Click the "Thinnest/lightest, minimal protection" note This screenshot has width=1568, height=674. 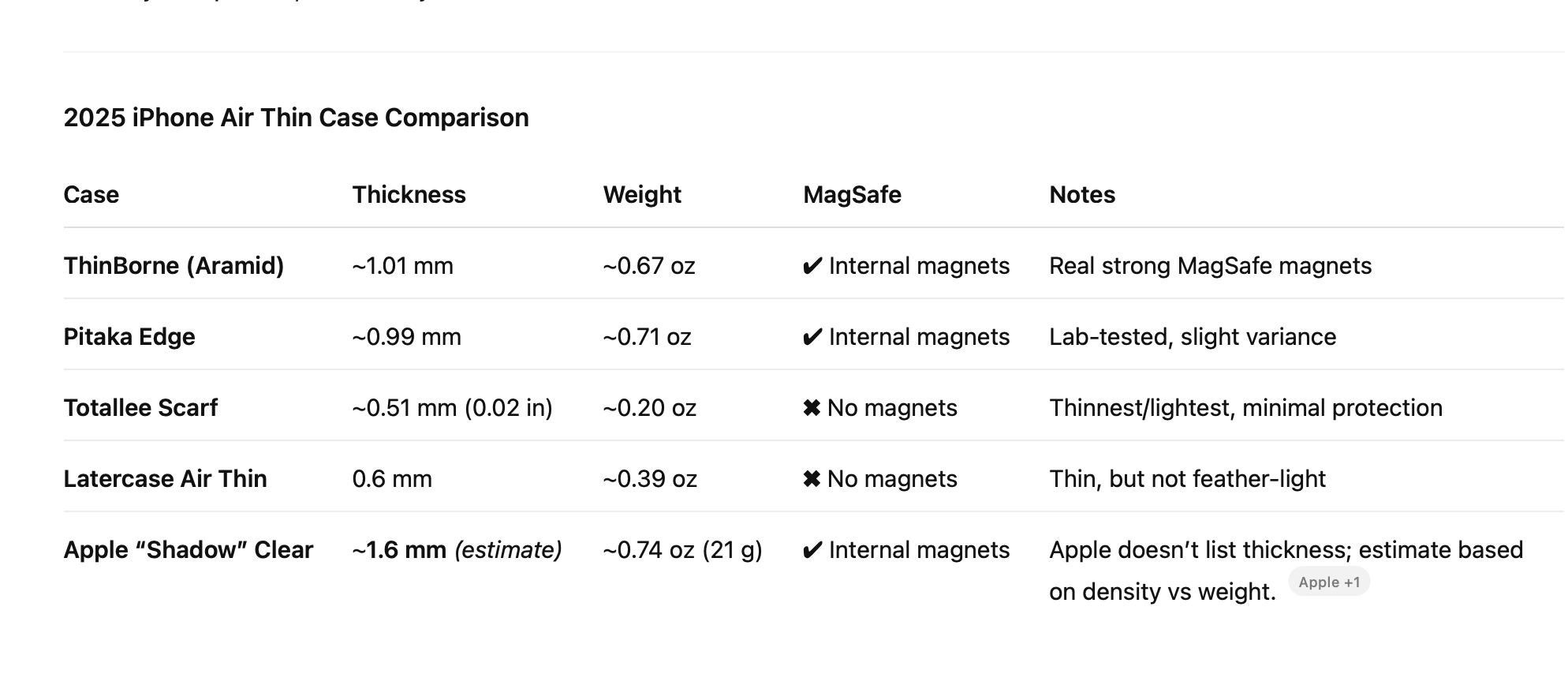(x=1245, y=408)
